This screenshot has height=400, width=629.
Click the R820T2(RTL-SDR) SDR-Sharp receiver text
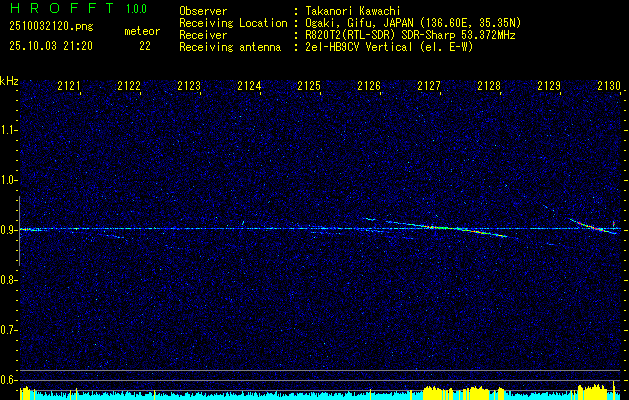pyautogui.click(x=410, y=35)
